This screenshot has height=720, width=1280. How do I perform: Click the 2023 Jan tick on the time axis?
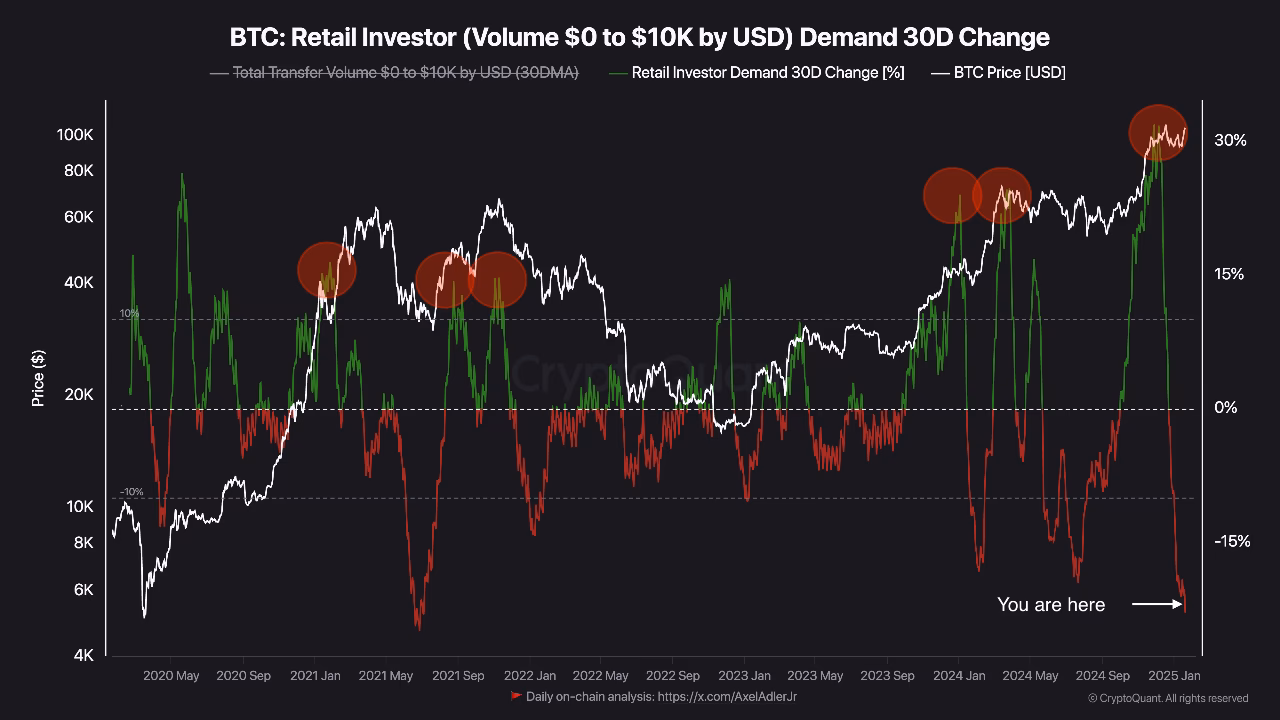tap(744, 676)
